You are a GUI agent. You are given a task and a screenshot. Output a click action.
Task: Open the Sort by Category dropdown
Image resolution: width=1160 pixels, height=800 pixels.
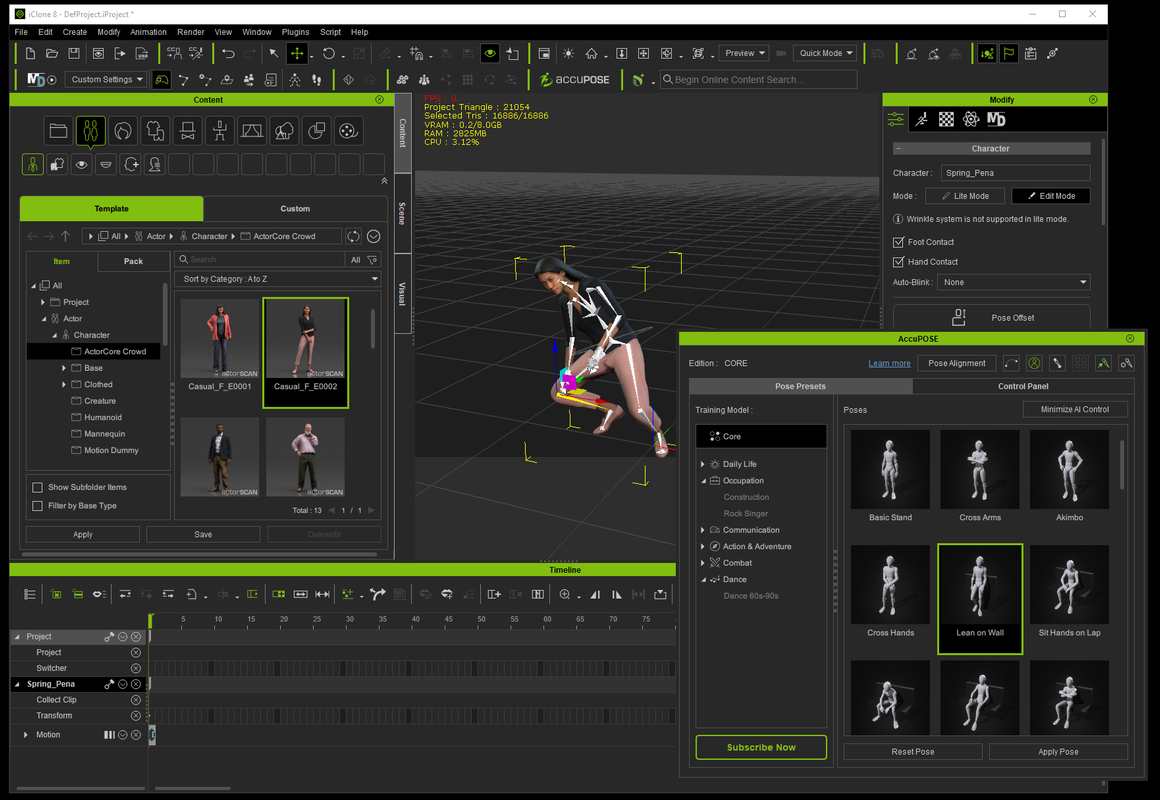pos(277,279)
